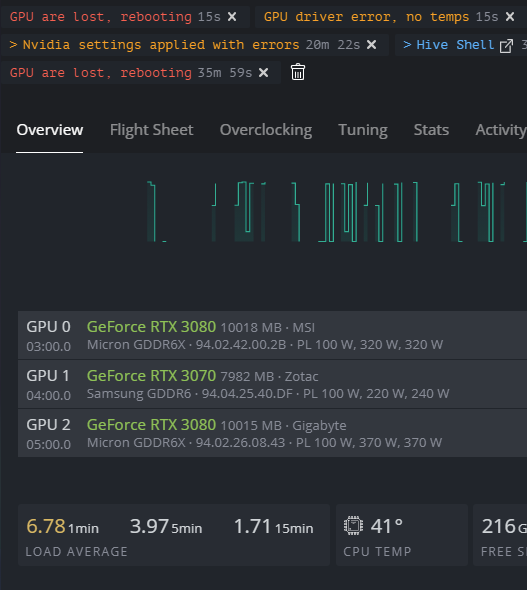
Task: Click the CPU chip icon next to 41°
Action: point(353,526)
